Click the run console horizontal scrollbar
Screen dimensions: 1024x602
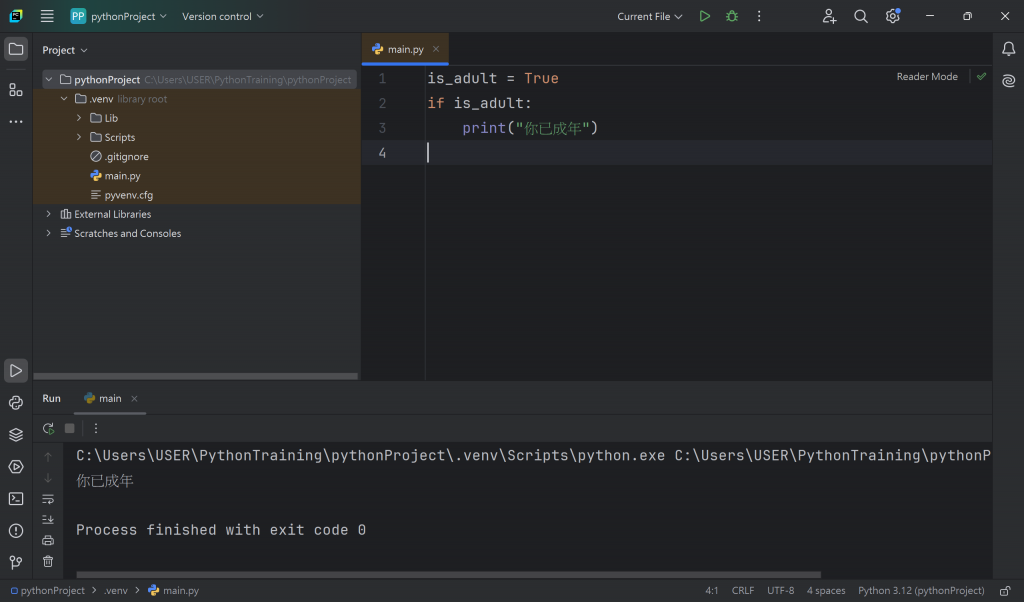click(449, 575)
